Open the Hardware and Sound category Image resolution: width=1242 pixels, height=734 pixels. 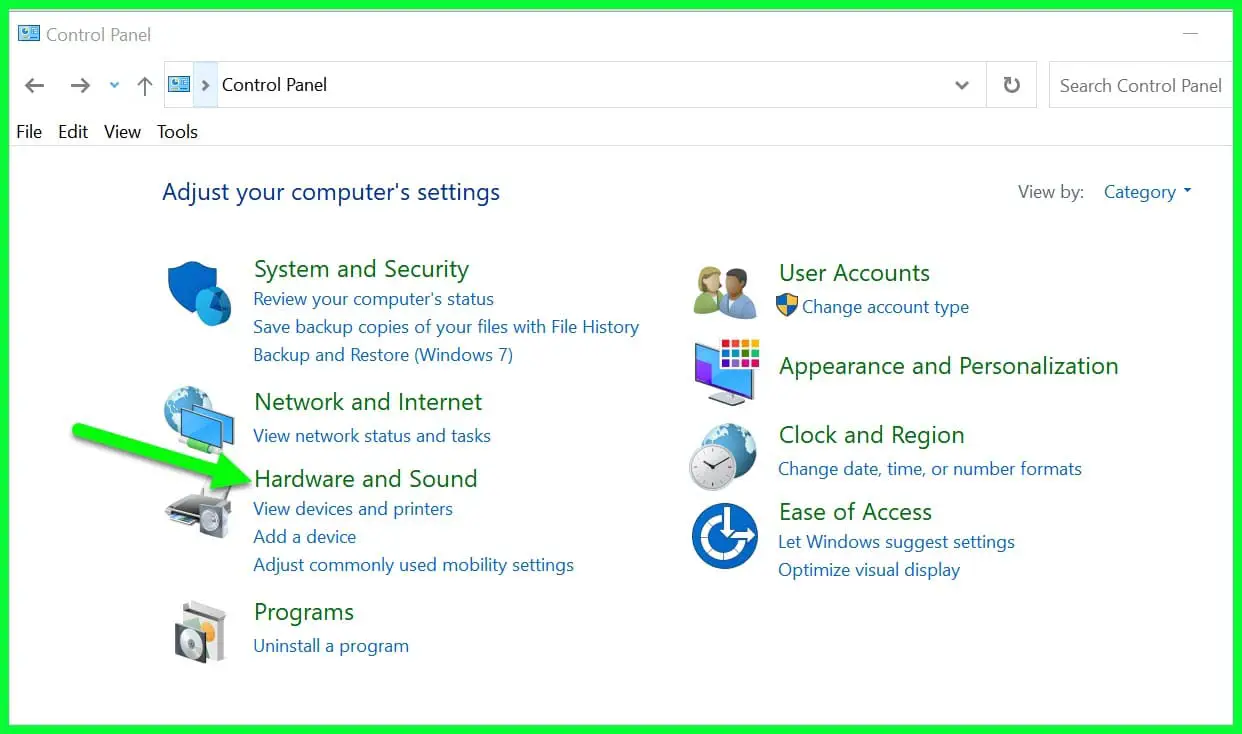366,479
